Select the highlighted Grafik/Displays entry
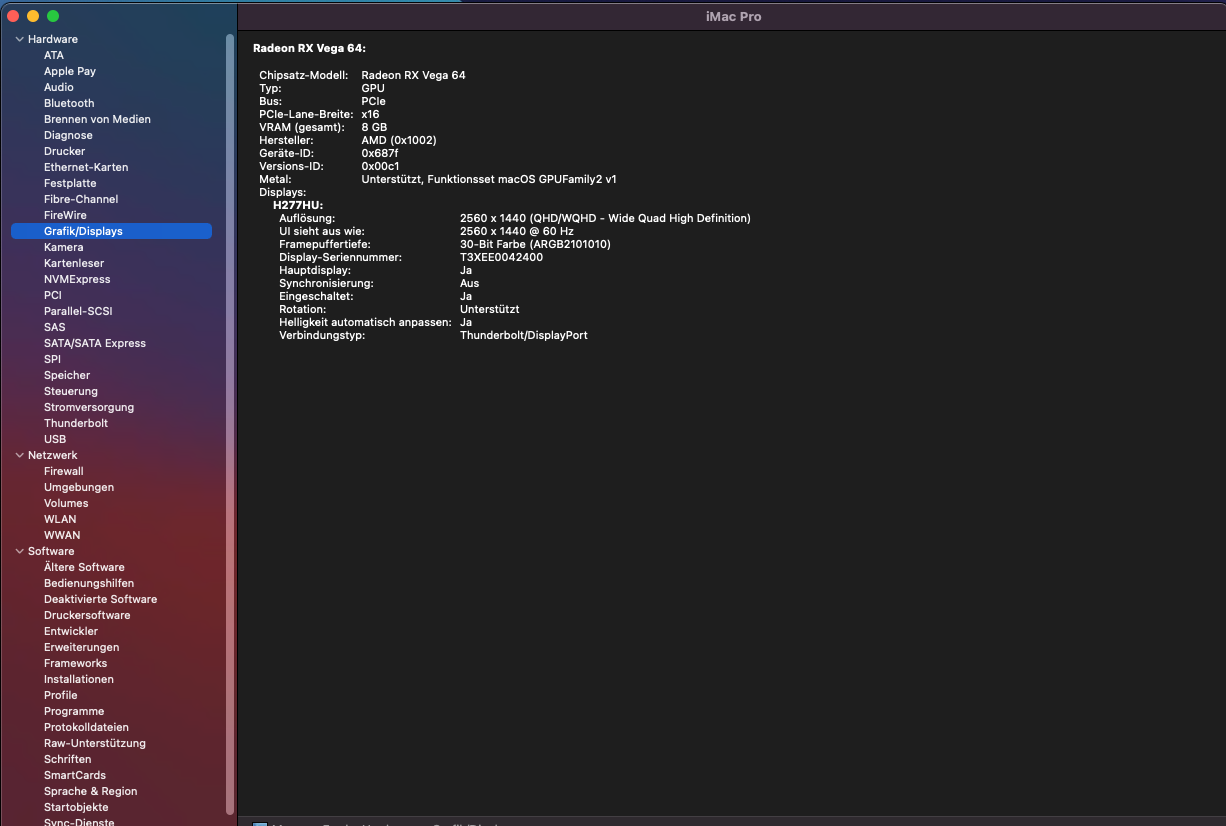Image resolution: width=1226 pixels, height=826 pixels. coord(111,231)
